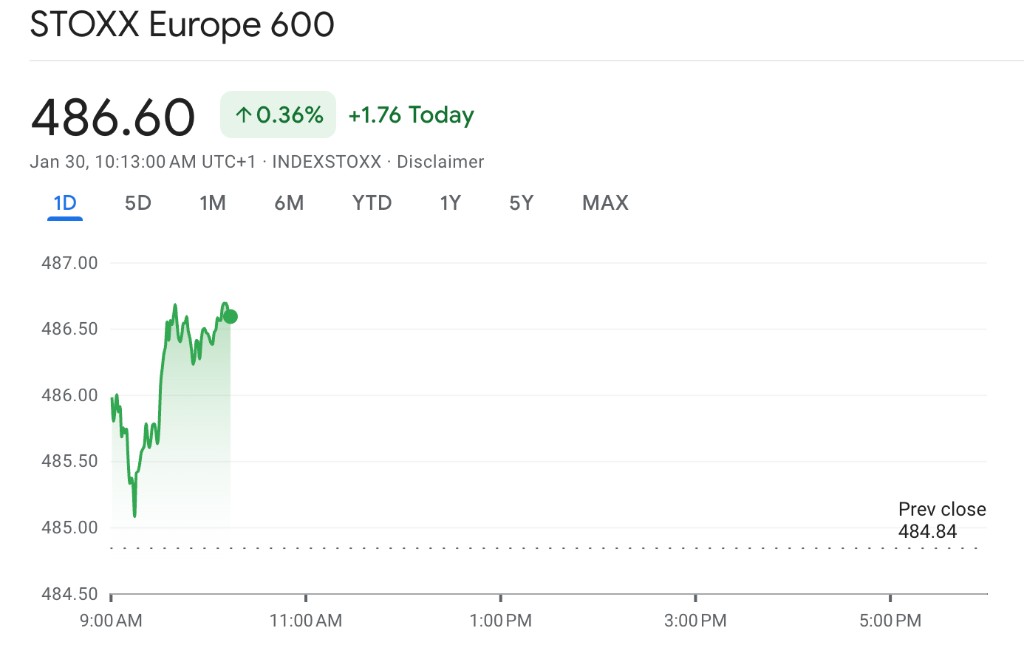Image resolution: width=1024 pixels, height=648 pixels.
Task: Click the 1:00 PM axis label
Action: 500,621
